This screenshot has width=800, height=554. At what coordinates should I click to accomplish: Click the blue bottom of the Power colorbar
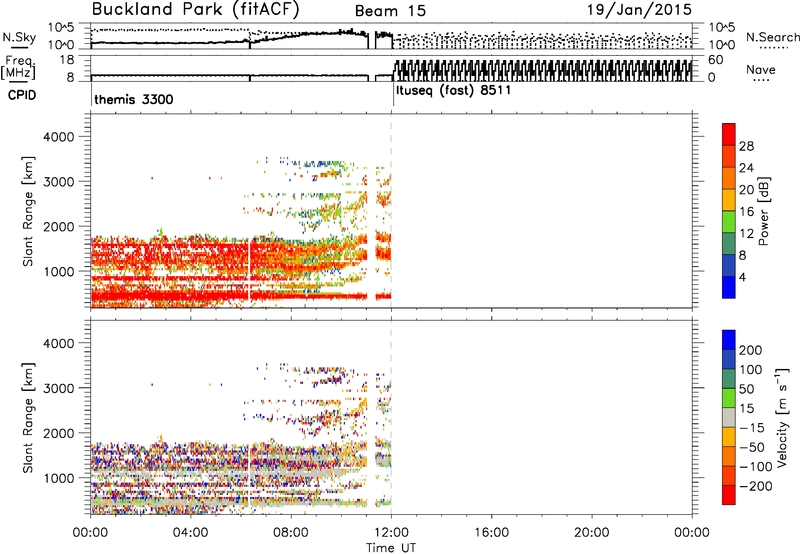[x=729, y=287]
